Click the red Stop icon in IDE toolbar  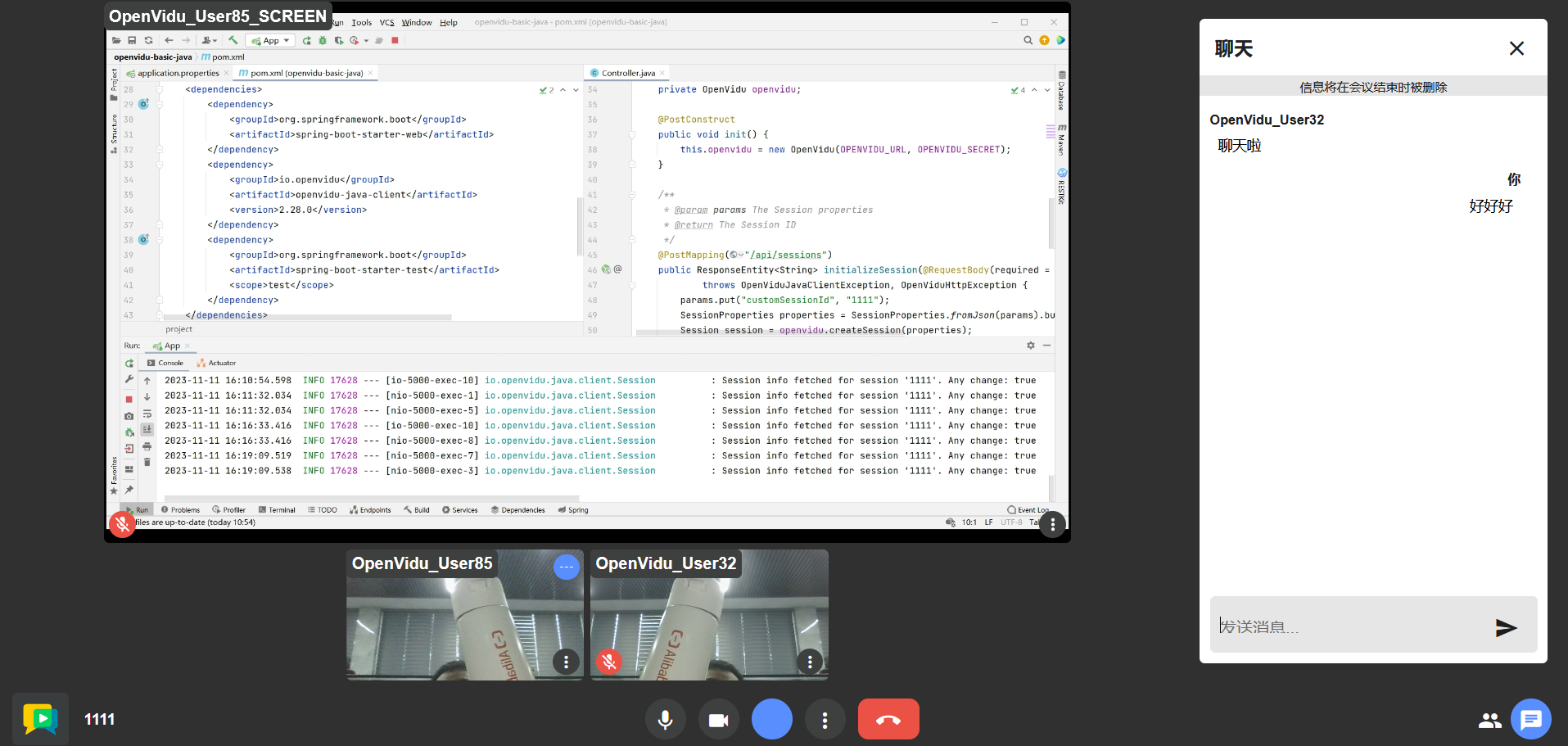click(x=395, y=40)
